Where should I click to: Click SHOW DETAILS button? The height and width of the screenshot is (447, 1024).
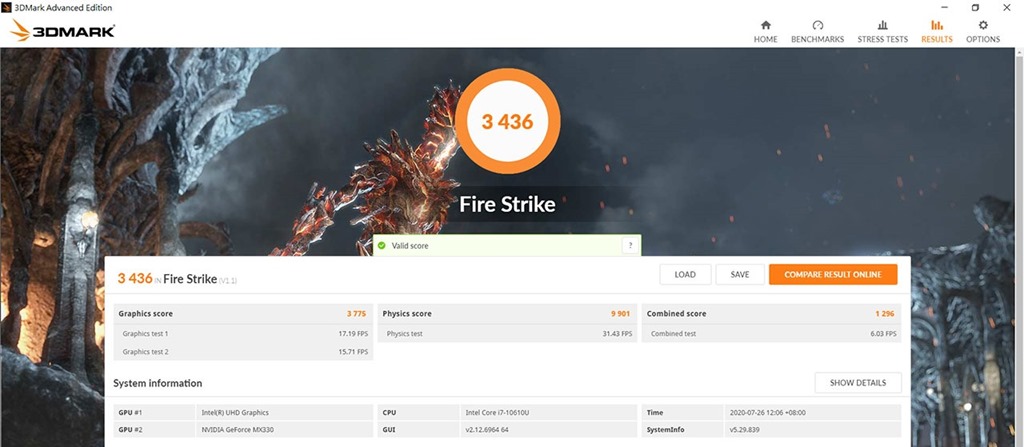point(858,383)
